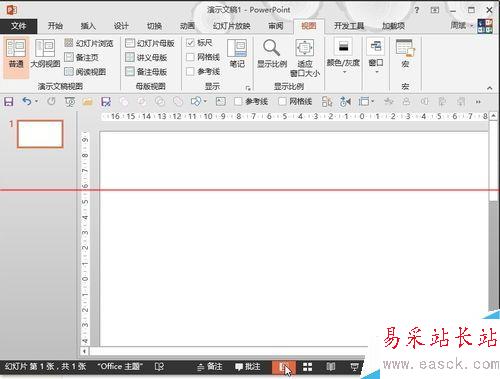
Task: Open the 备注页 notes page view
Action: (81, 57)
